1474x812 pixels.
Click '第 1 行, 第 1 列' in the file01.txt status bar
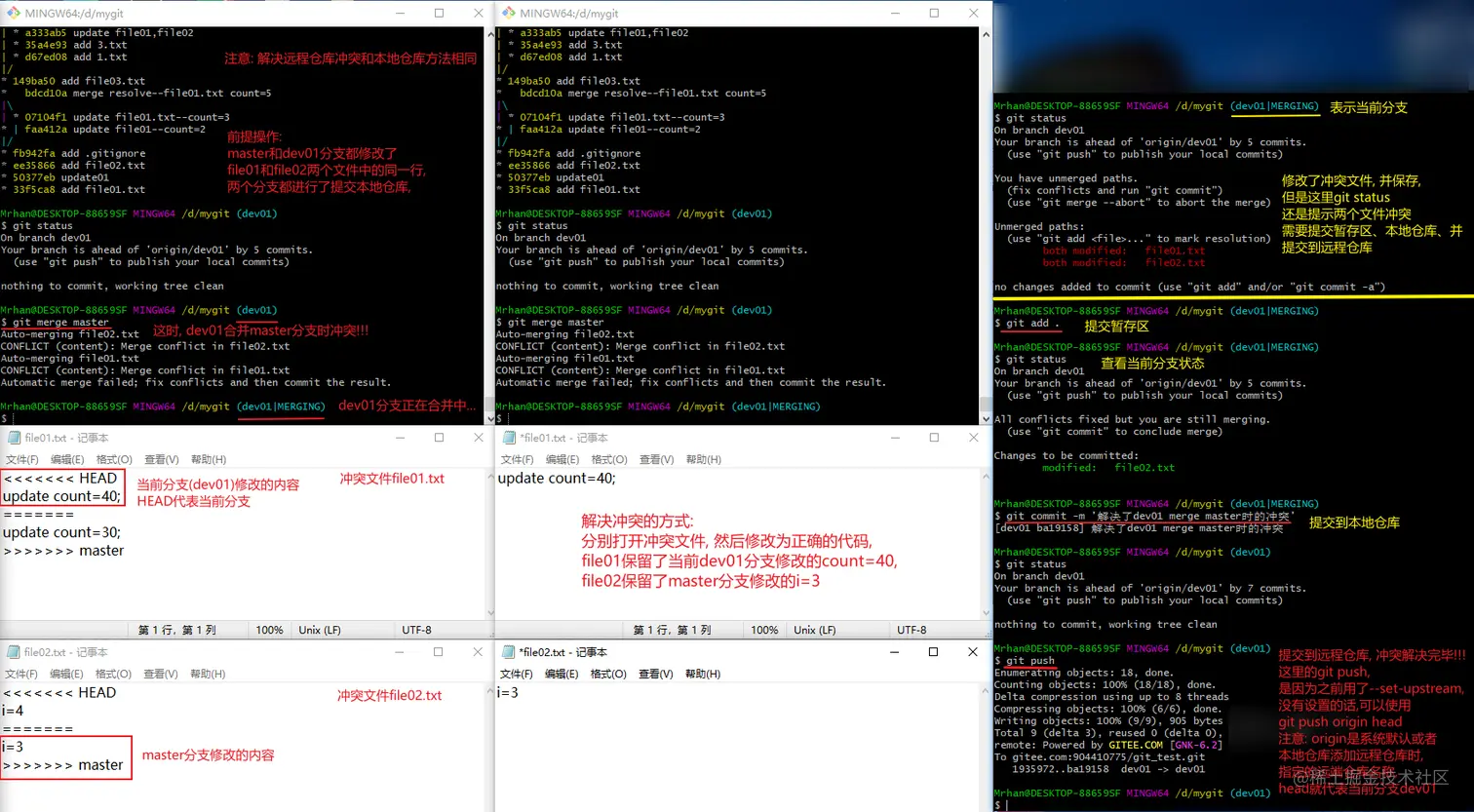176,630
